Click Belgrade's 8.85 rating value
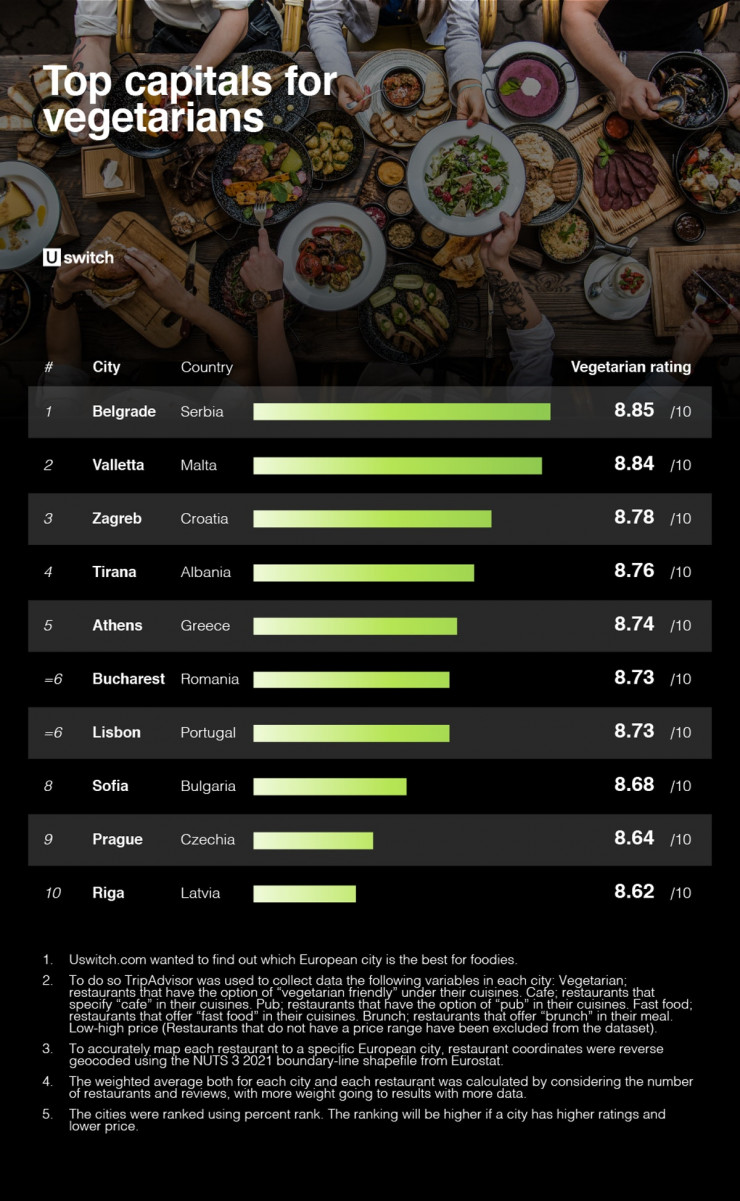This screenshot has height=1201, width=740. click(634, 411)
